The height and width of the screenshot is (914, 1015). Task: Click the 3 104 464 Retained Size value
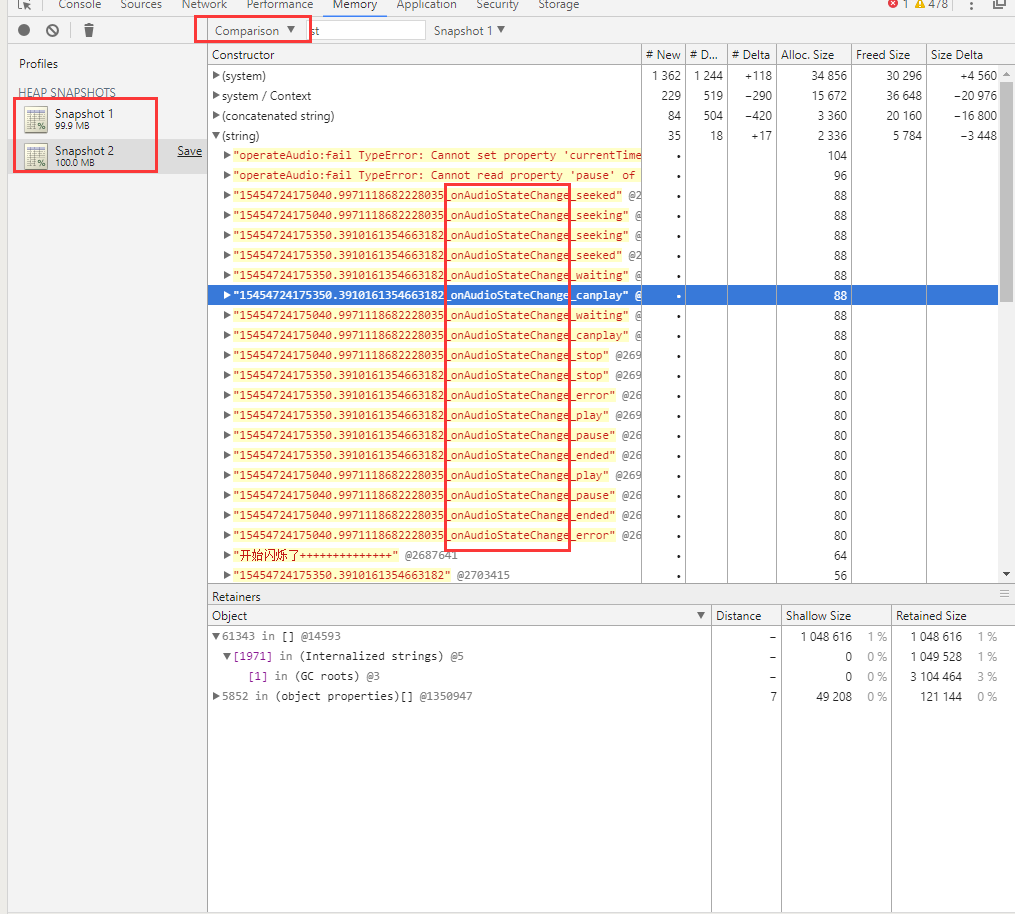(936, 676)
